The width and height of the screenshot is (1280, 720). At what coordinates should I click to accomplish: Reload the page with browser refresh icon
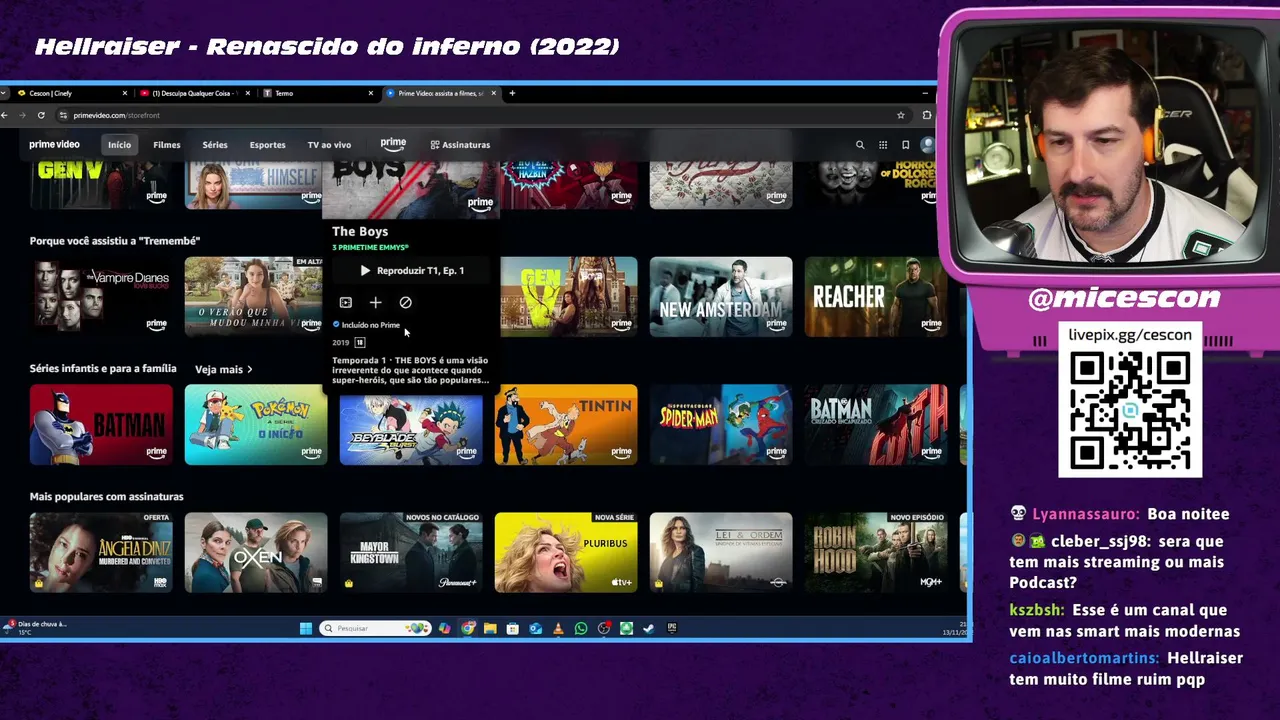coord(41,115)
